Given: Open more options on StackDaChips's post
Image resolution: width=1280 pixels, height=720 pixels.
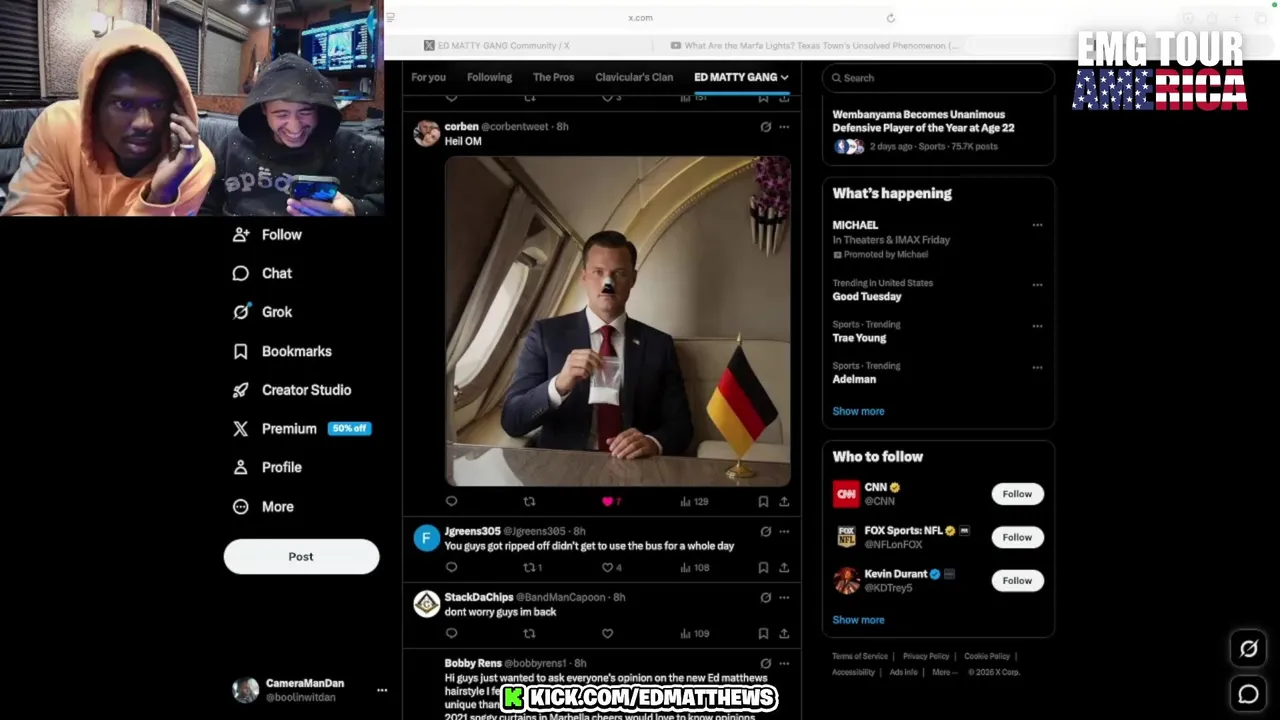Looking at the screenshot, I should click(x=784, y=597).
